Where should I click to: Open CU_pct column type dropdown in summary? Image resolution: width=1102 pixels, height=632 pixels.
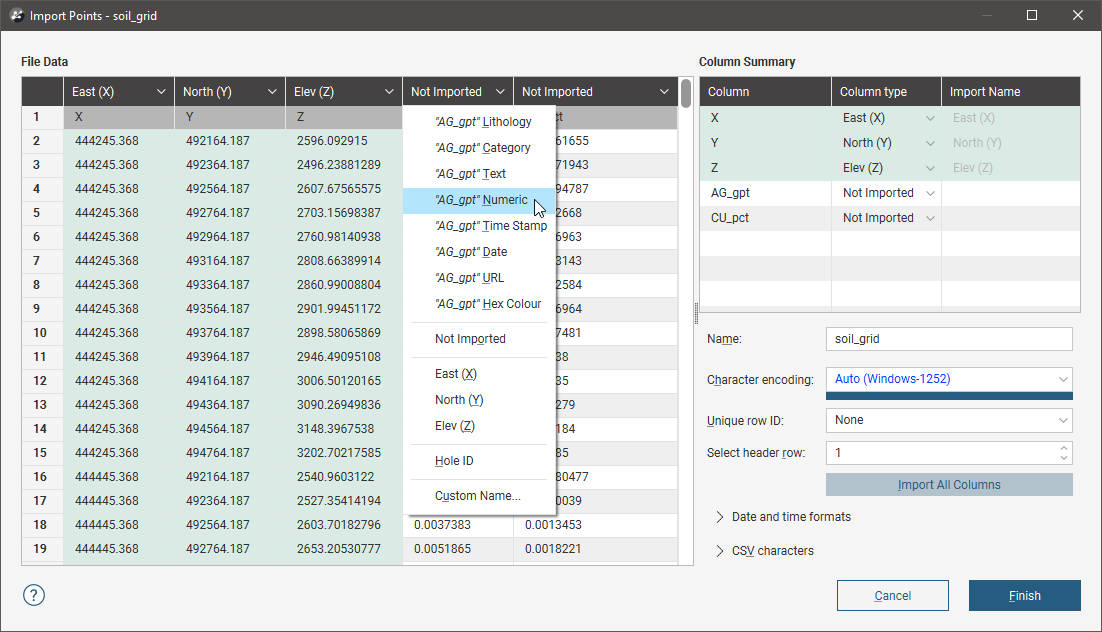point(931,218)
